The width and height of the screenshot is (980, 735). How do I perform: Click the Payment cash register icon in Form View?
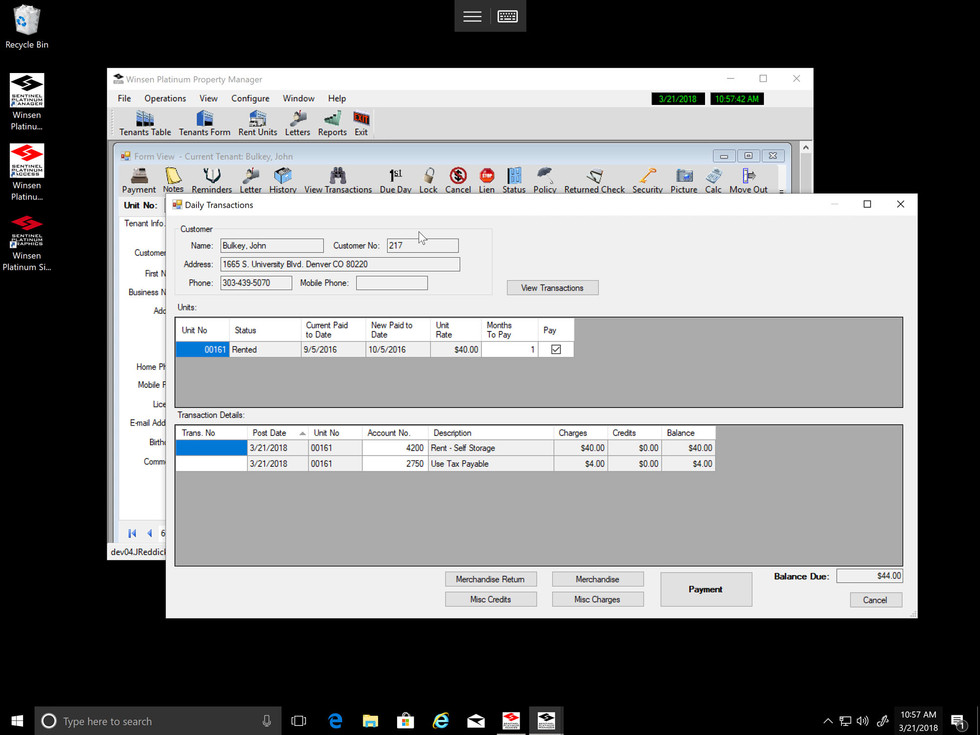[139, 181]
